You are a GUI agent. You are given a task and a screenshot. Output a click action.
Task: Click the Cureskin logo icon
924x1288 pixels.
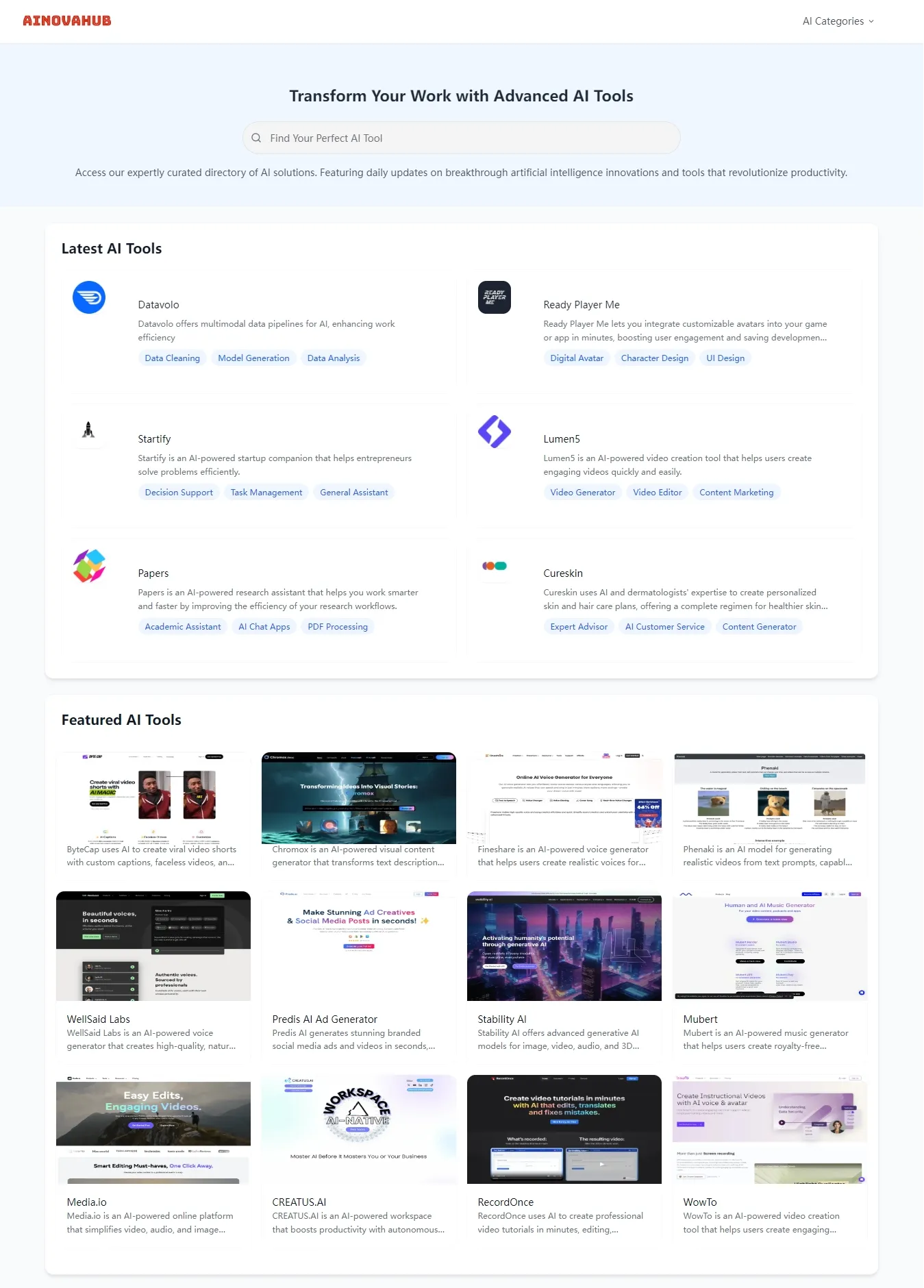click(x=495, y=566)
